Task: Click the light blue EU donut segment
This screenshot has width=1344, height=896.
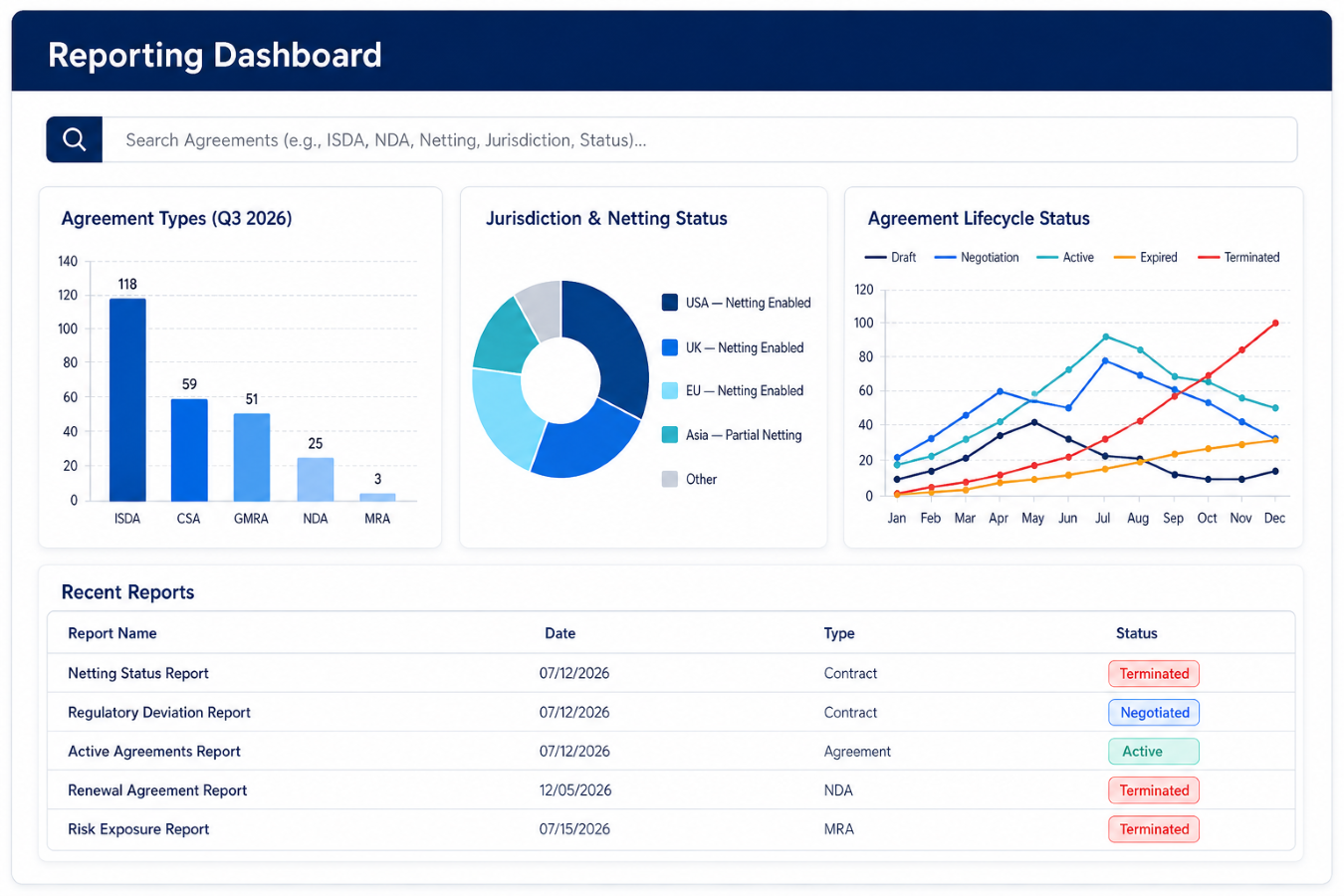Action: pyautogui.click(x=503, y=415)
